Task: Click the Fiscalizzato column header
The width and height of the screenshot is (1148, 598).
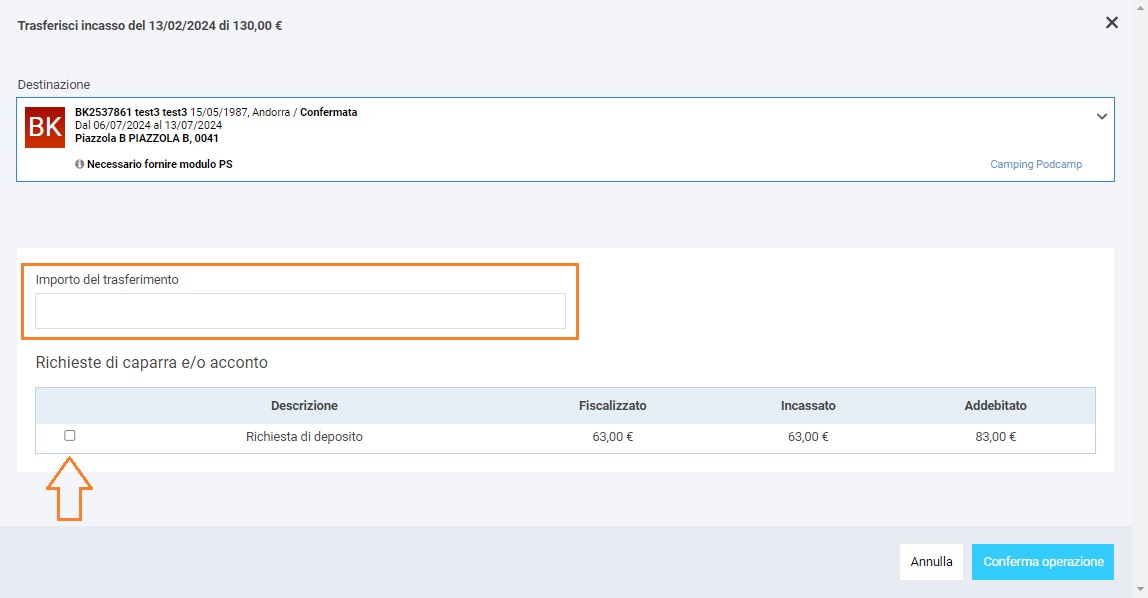Action: pyautogui.click(x=612, y=406)
